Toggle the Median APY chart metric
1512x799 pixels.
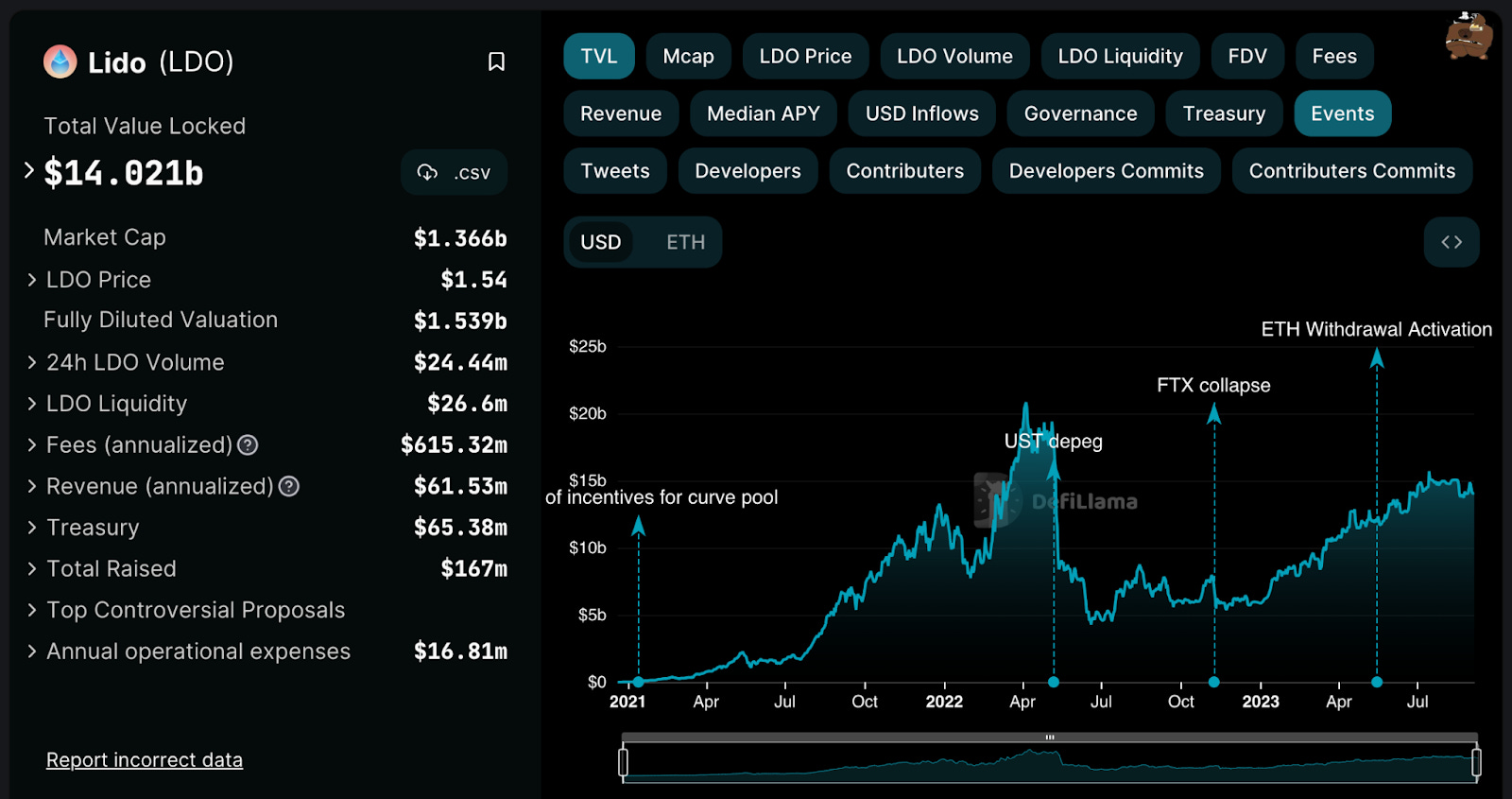(764, 113)
